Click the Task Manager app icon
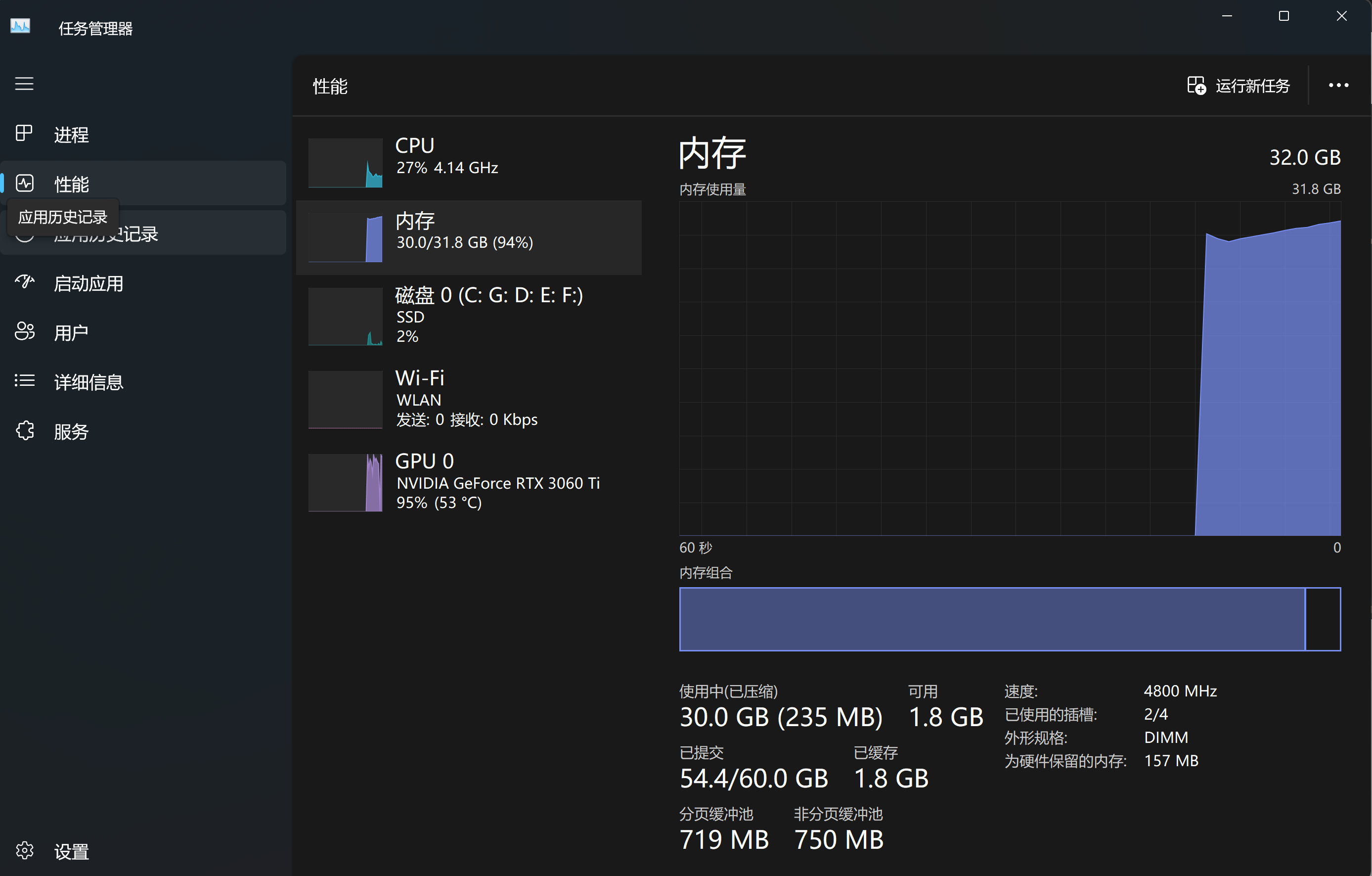Image resolution: width=1372 pixels, height=876 pixels. (x=20, y=26)
